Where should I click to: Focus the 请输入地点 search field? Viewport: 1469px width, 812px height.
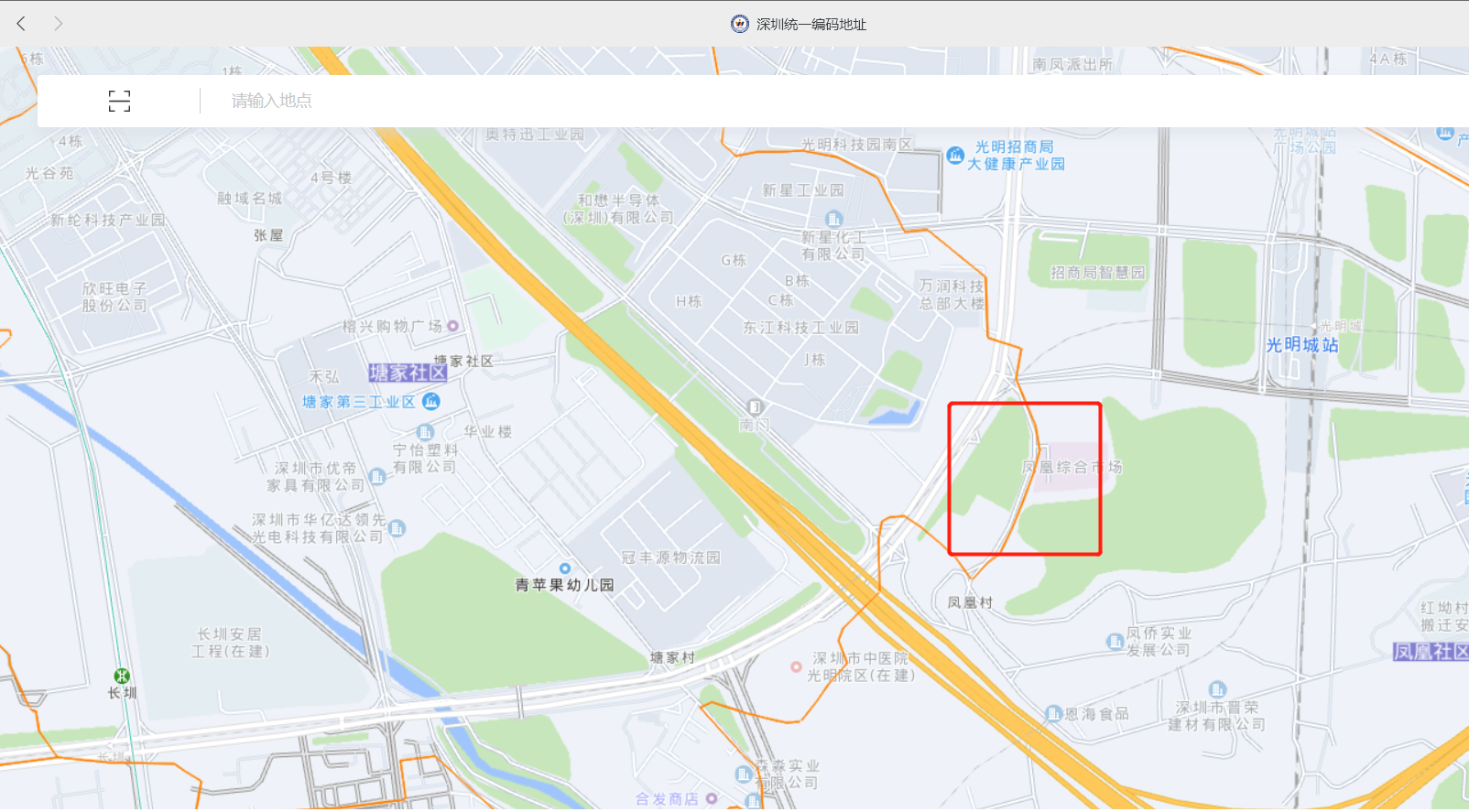[x=824, y=101]
